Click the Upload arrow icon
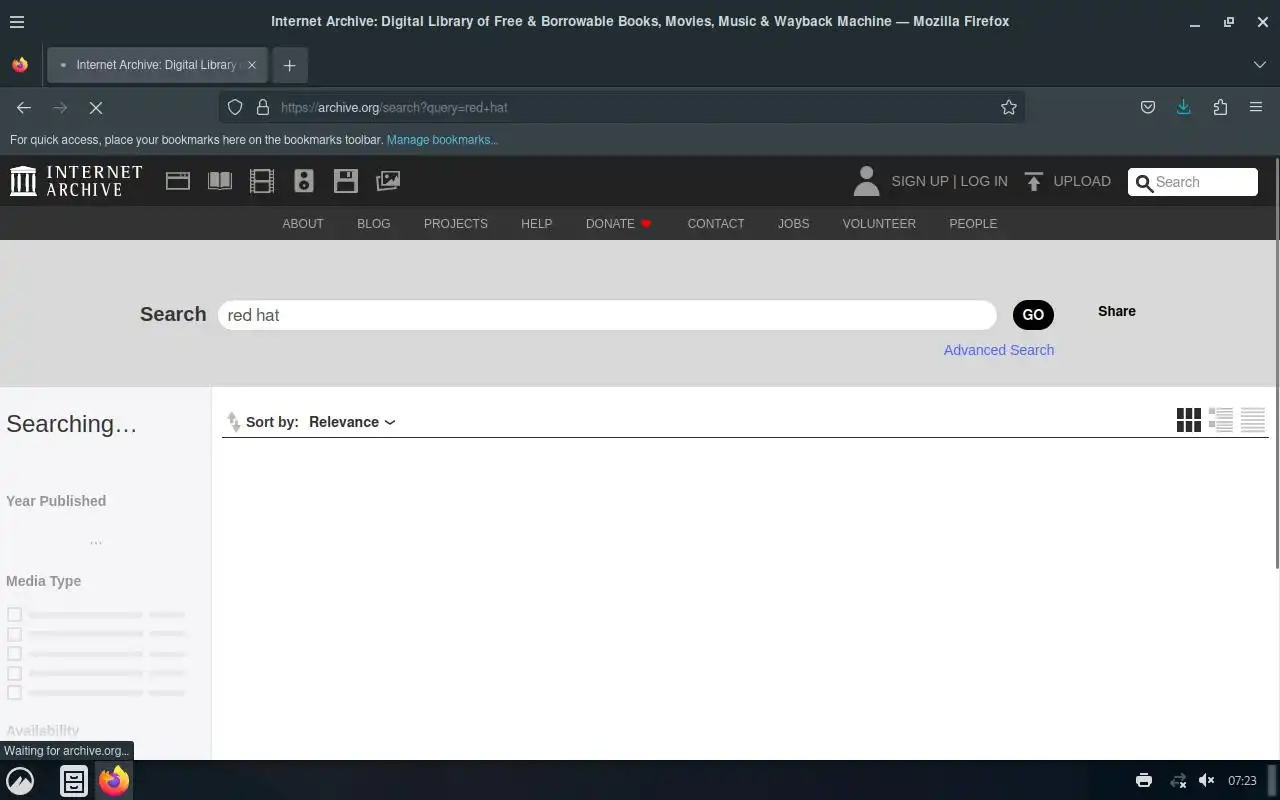The height and width of the screenshot is (800, 1280). coord(1034,181)
